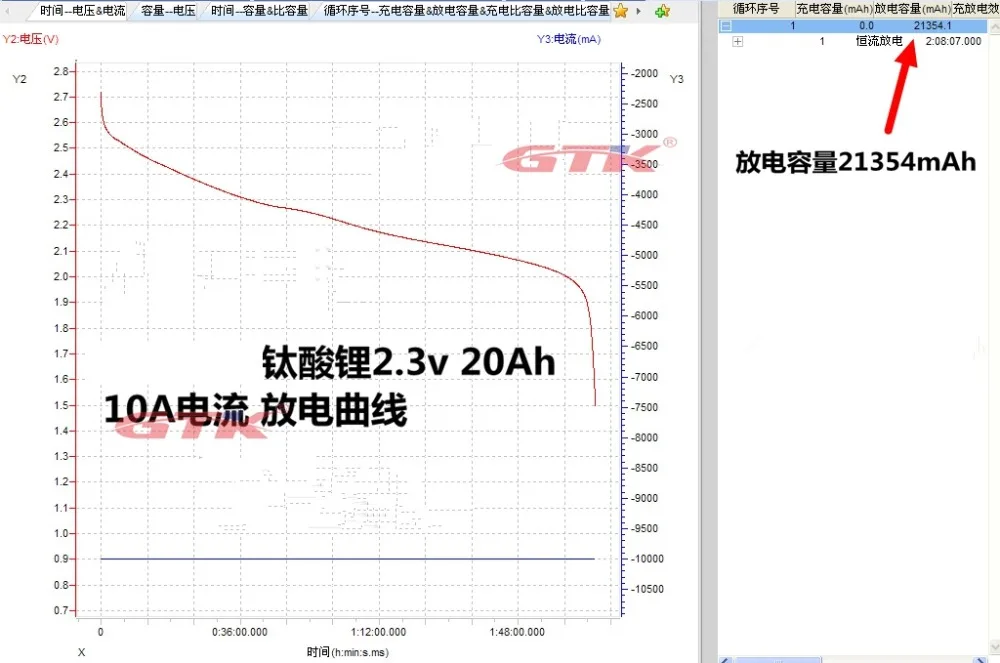Image resolution: width=1000 pixels, height=663 pixels.
Task: Click the Y2:电压(V) axis legend
Action: coord(31,39)
